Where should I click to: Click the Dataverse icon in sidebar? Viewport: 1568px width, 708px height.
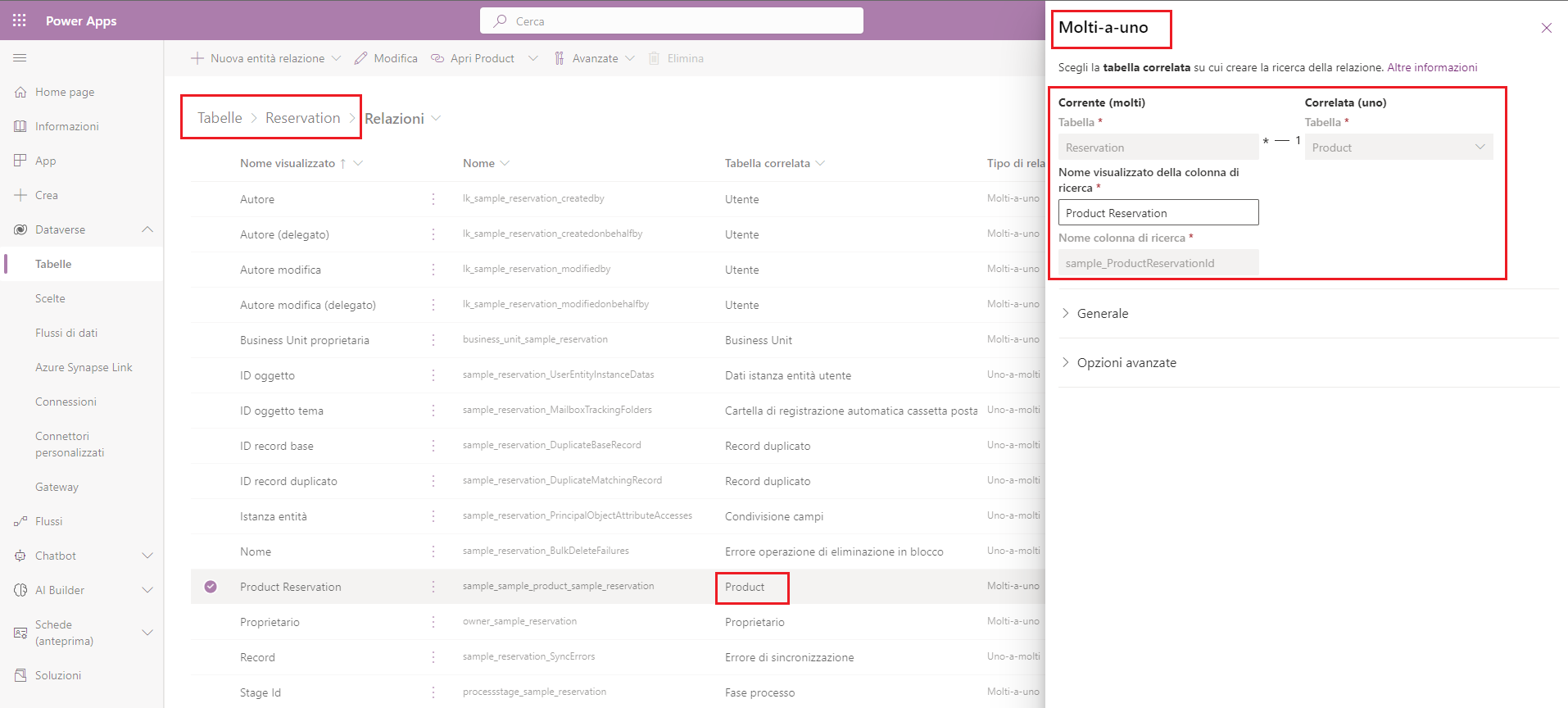coord(20,229)
